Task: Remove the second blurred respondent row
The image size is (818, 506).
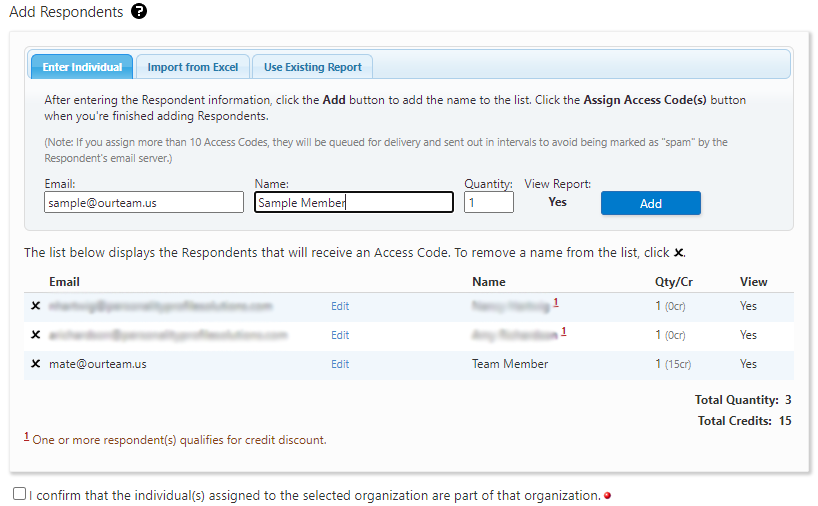Action: 35,334
